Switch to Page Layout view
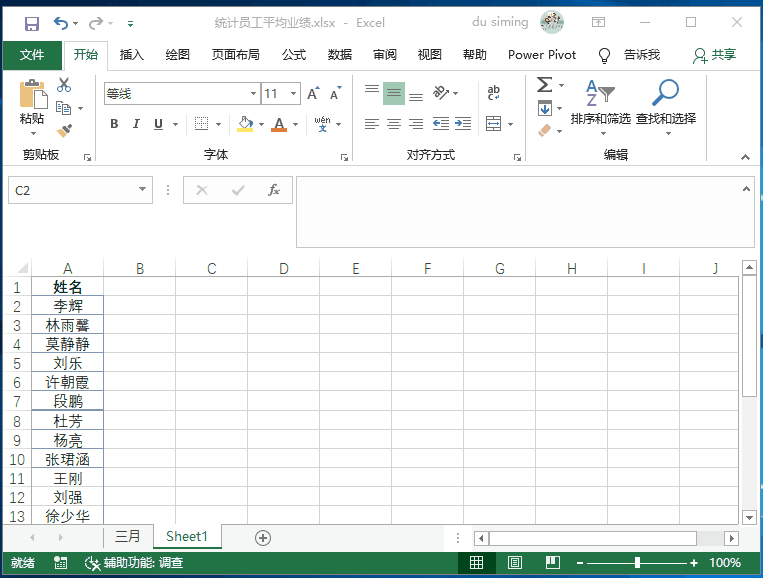 click(514, 563)
